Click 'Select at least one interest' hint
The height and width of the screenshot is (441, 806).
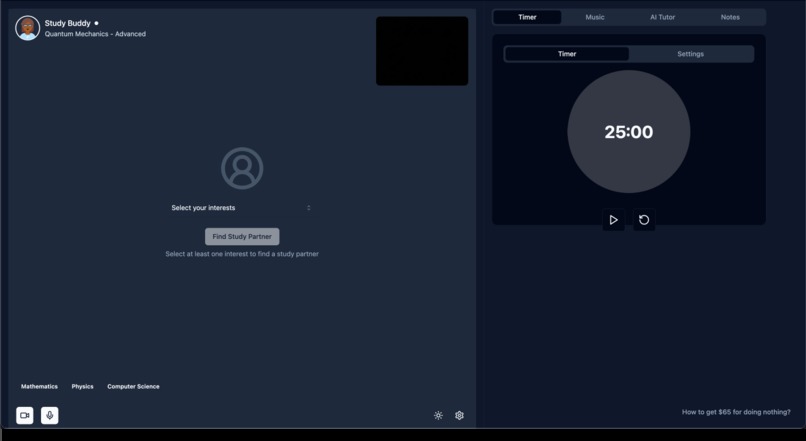point(242,254)
